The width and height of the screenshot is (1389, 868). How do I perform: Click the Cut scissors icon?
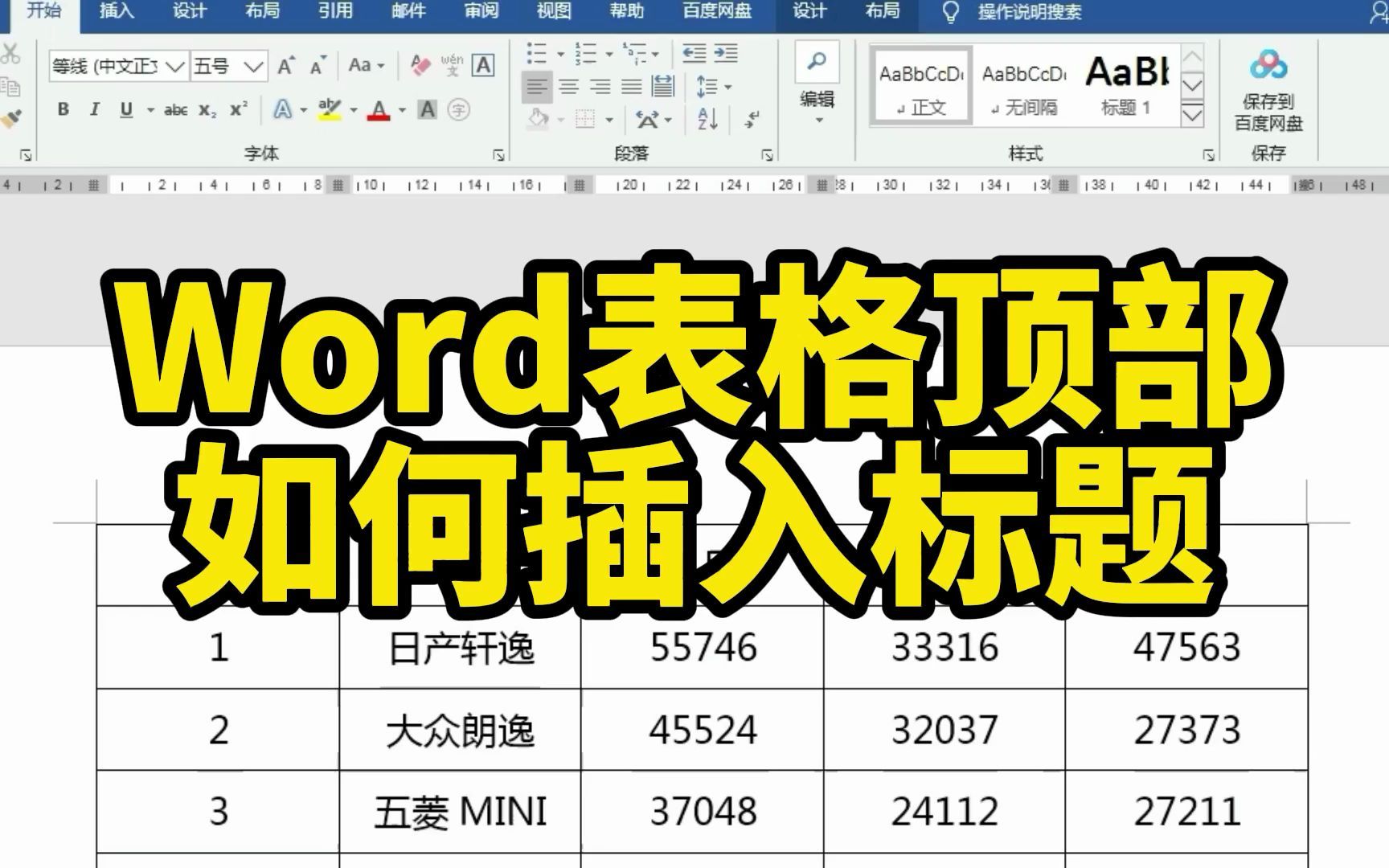click(10, 54)
